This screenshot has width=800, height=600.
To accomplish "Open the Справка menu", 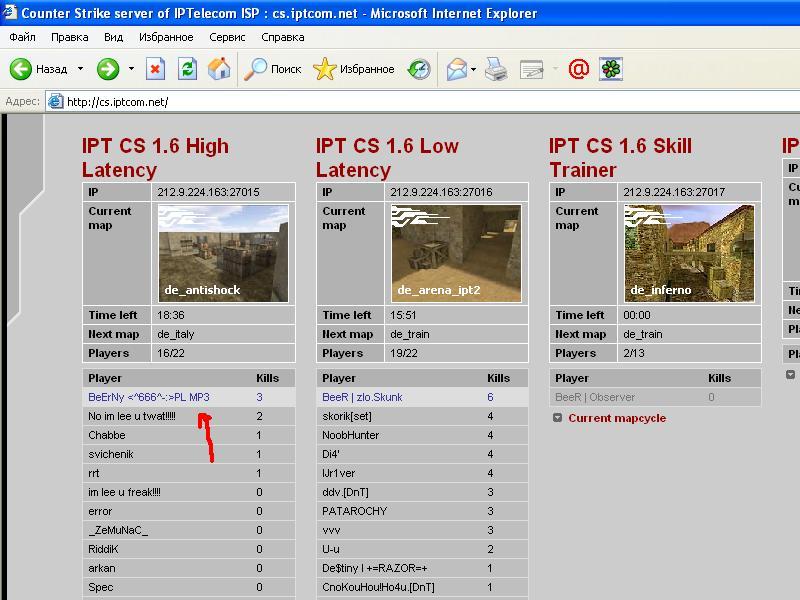I will tap(283, 37).
